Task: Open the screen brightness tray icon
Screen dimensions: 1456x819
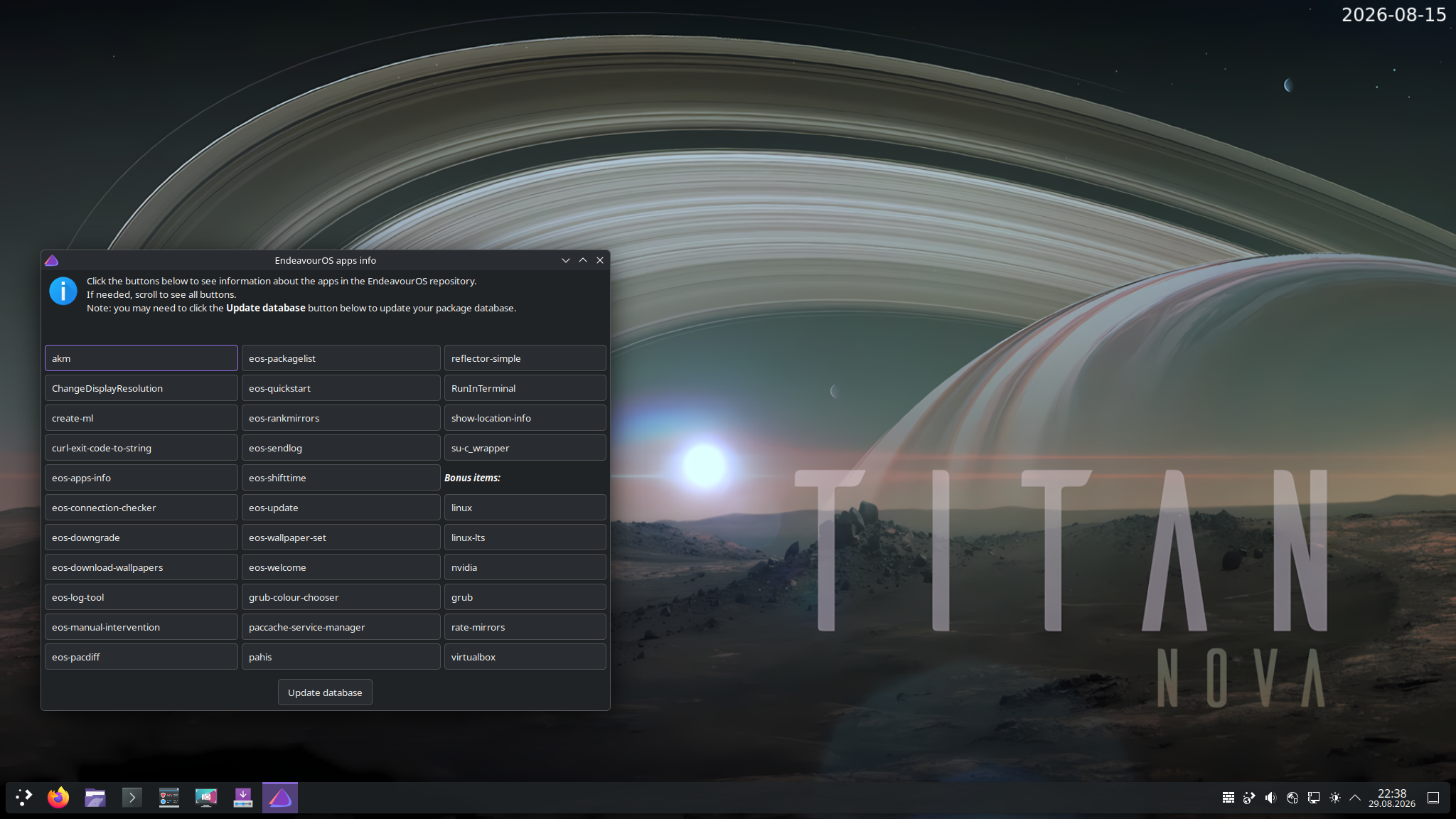Action: (1335, 798)
